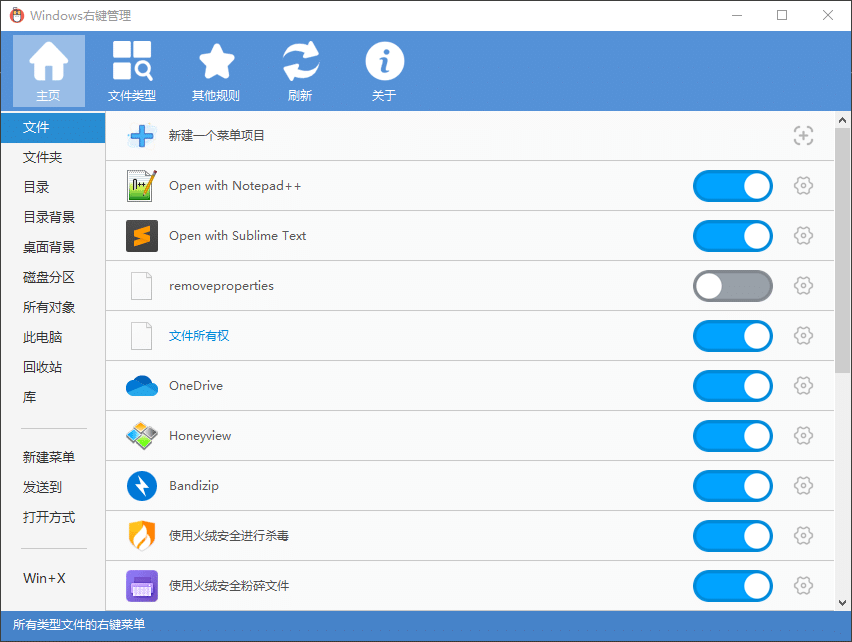The height and width of the screenshot is (642, 852).
Task: Turn off the Bandizip toggle switch
Action: (x=733, y=486)
